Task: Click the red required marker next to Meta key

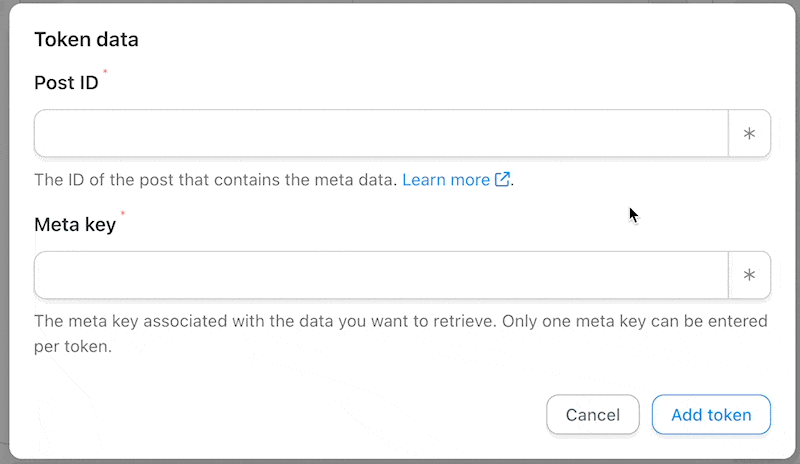Action: click(122, 214)
